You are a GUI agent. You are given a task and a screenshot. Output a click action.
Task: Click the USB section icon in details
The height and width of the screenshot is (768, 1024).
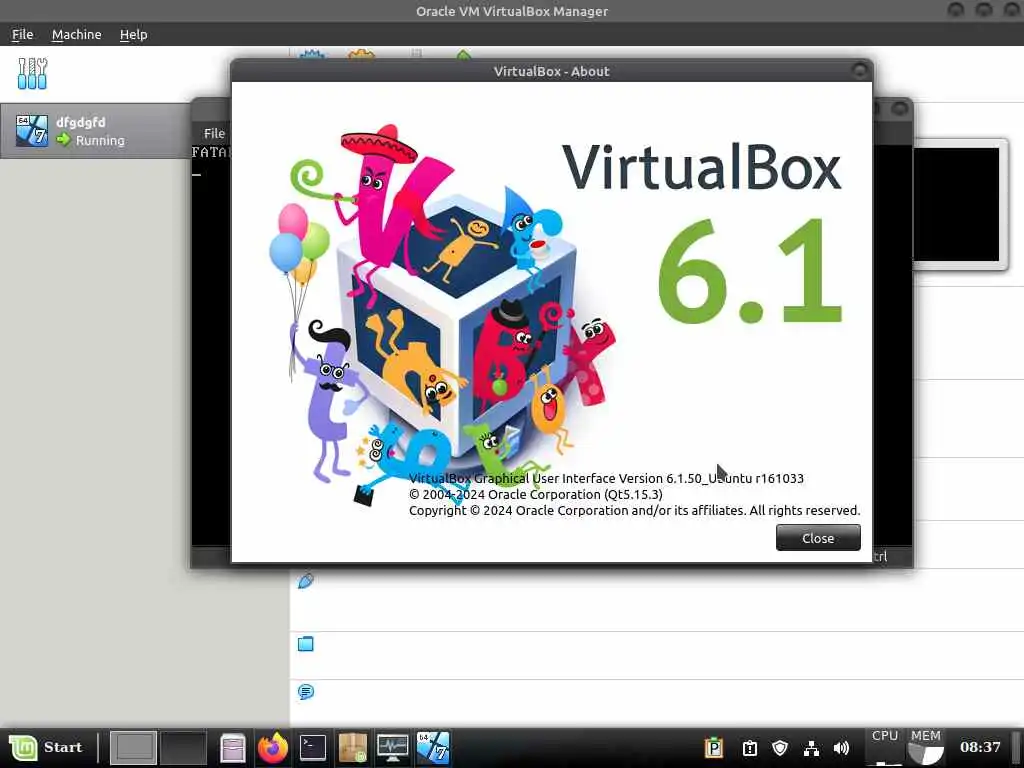[306, 581]
